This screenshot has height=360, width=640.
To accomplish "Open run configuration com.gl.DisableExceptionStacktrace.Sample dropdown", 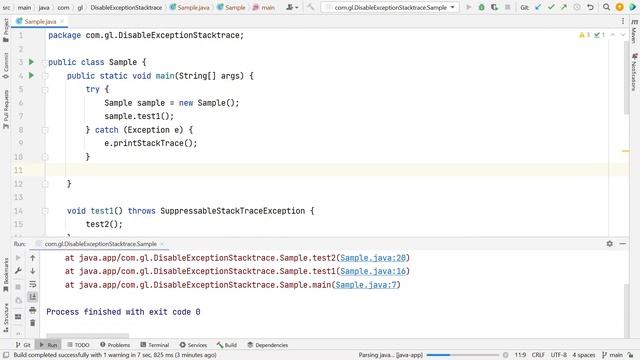I will click(390, 7).
